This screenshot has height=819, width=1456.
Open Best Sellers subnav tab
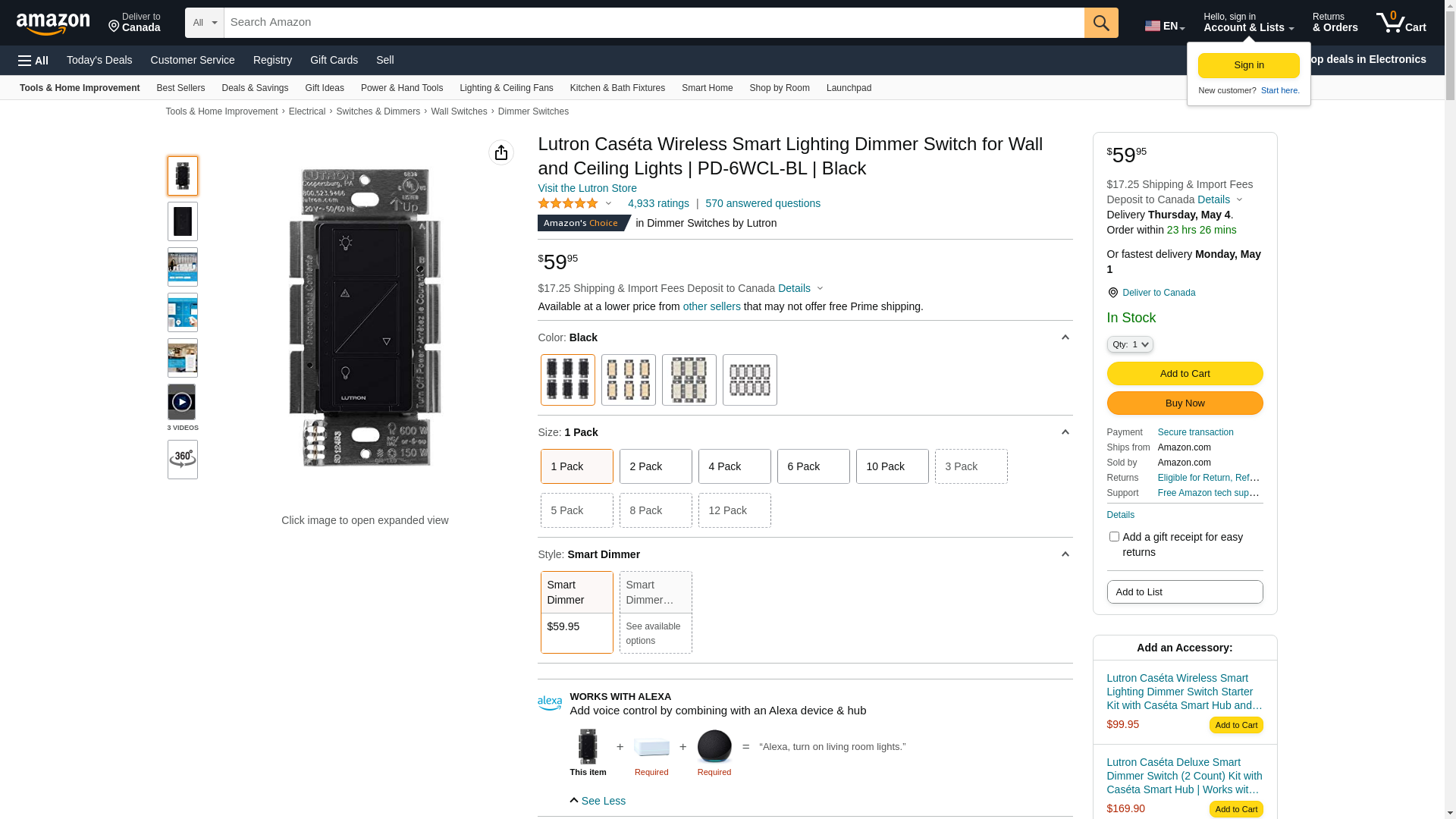180,88
